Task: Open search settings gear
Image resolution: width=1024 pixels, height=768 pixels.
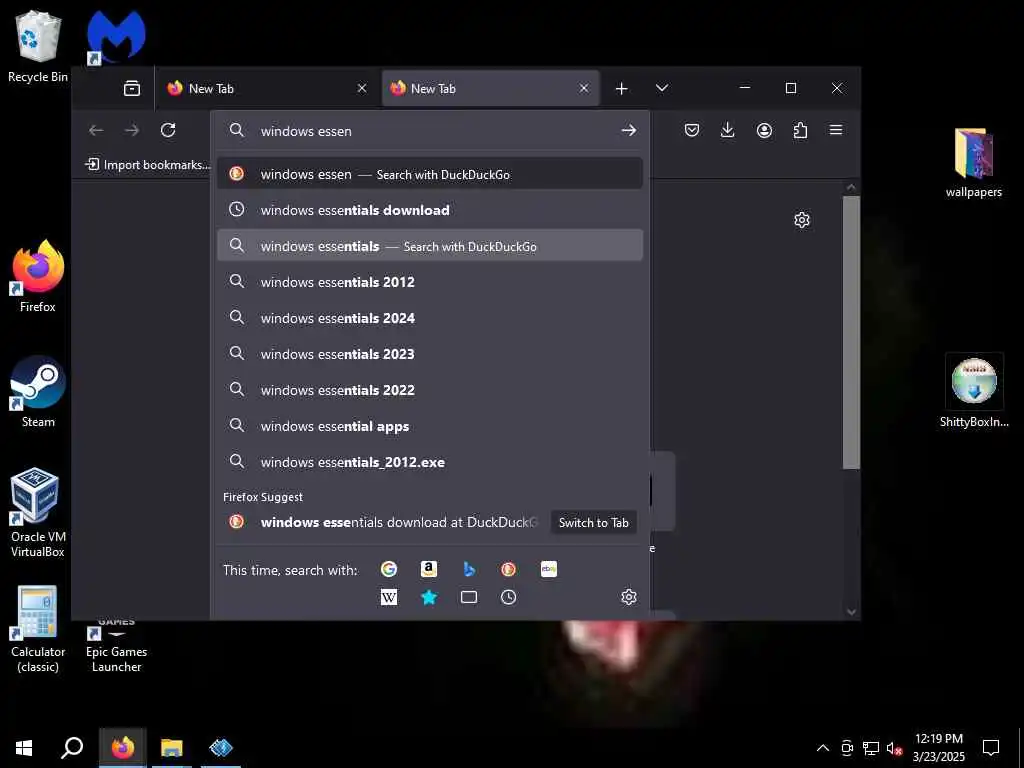Action: pyautogui.click(x=628, y=597)
